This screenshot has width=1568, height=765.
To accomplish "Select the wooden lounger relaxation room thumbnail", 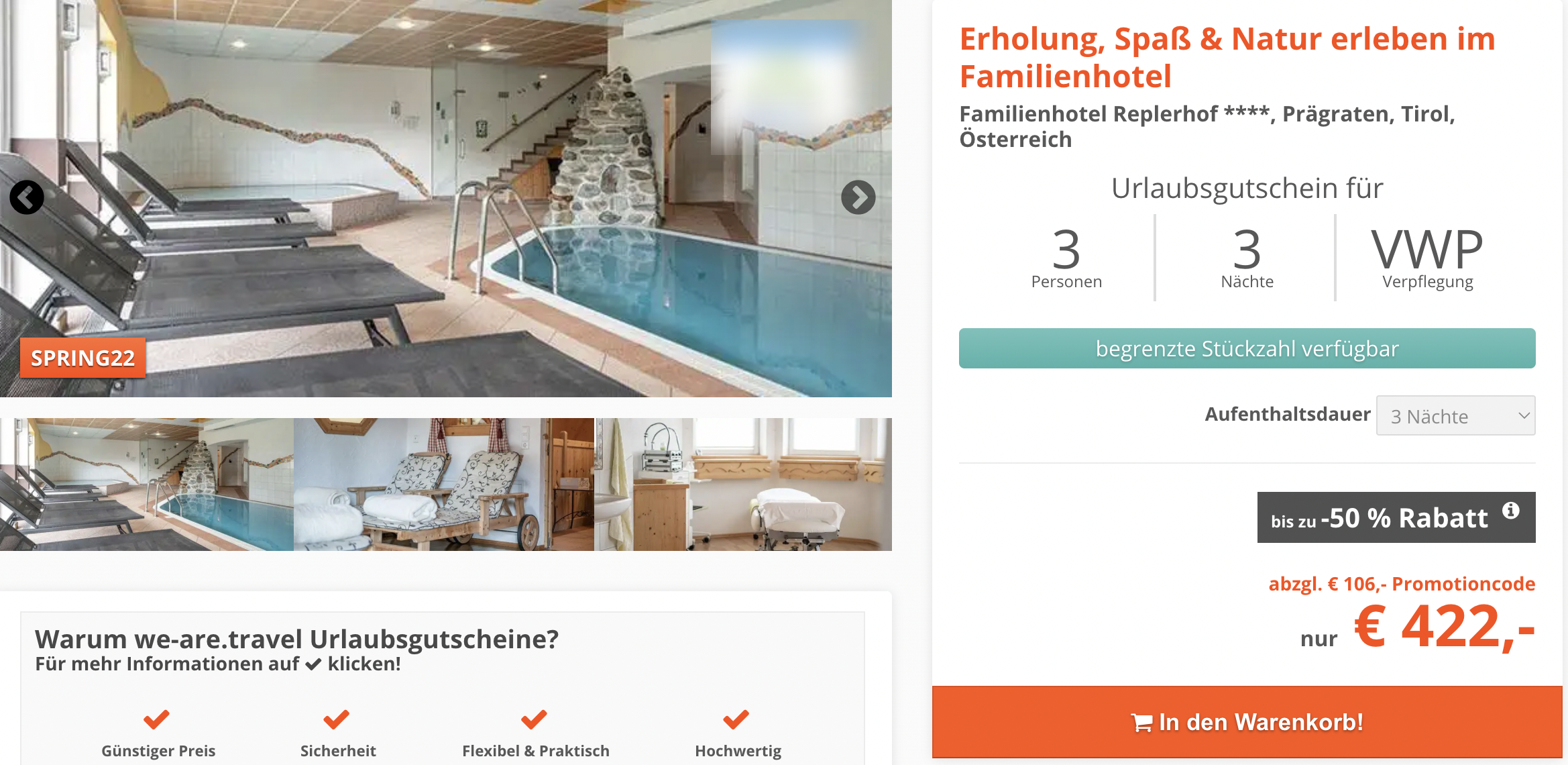I will tap(444, 484).
